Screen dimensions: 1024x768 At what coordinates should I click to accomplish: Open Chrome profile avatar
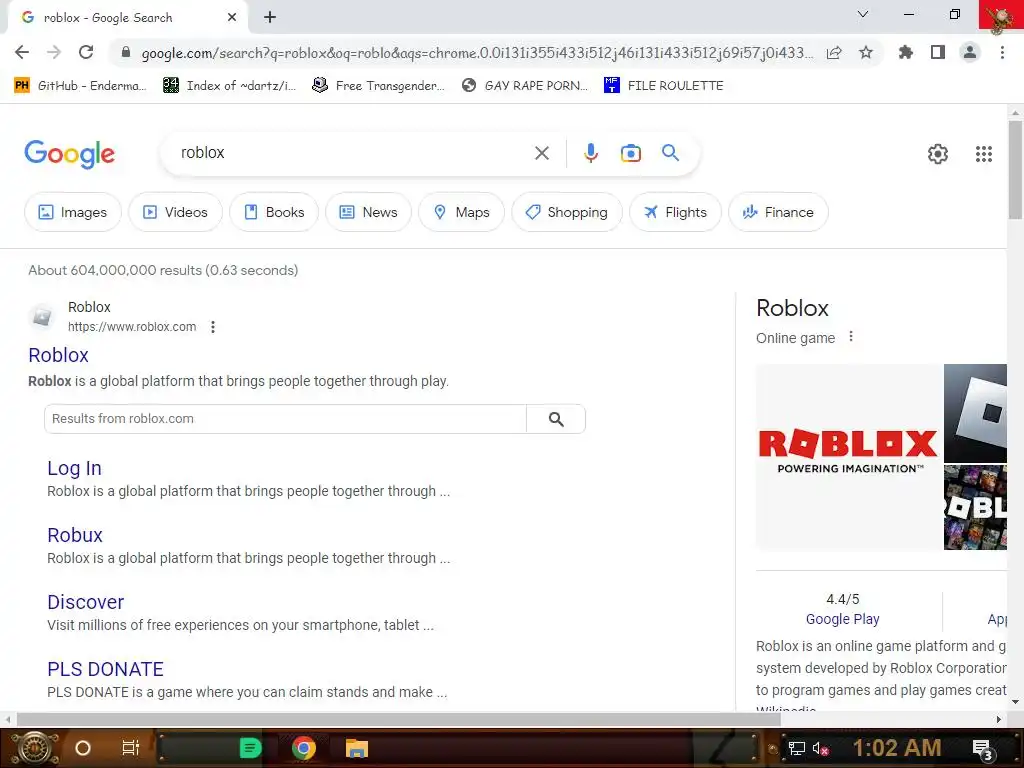point(970,52)
